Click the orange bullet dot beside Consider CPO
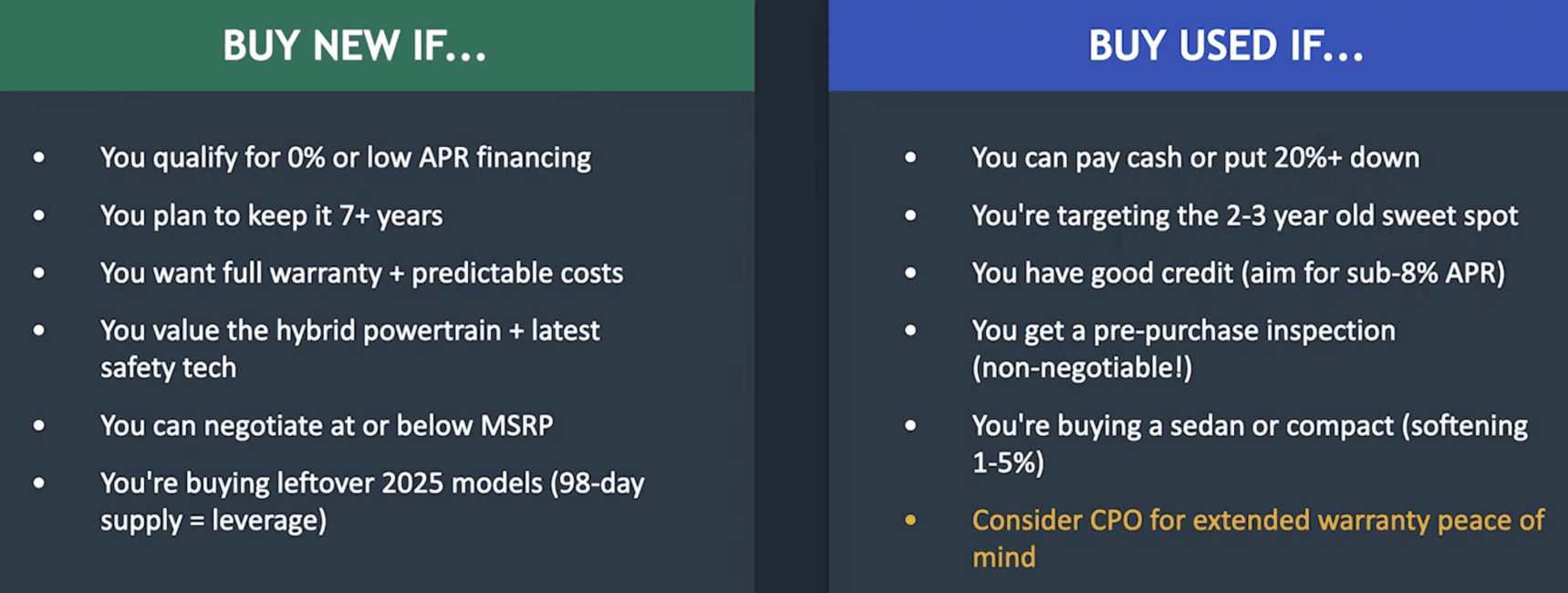Viewport: 1568px width, 593px height. 910,520
